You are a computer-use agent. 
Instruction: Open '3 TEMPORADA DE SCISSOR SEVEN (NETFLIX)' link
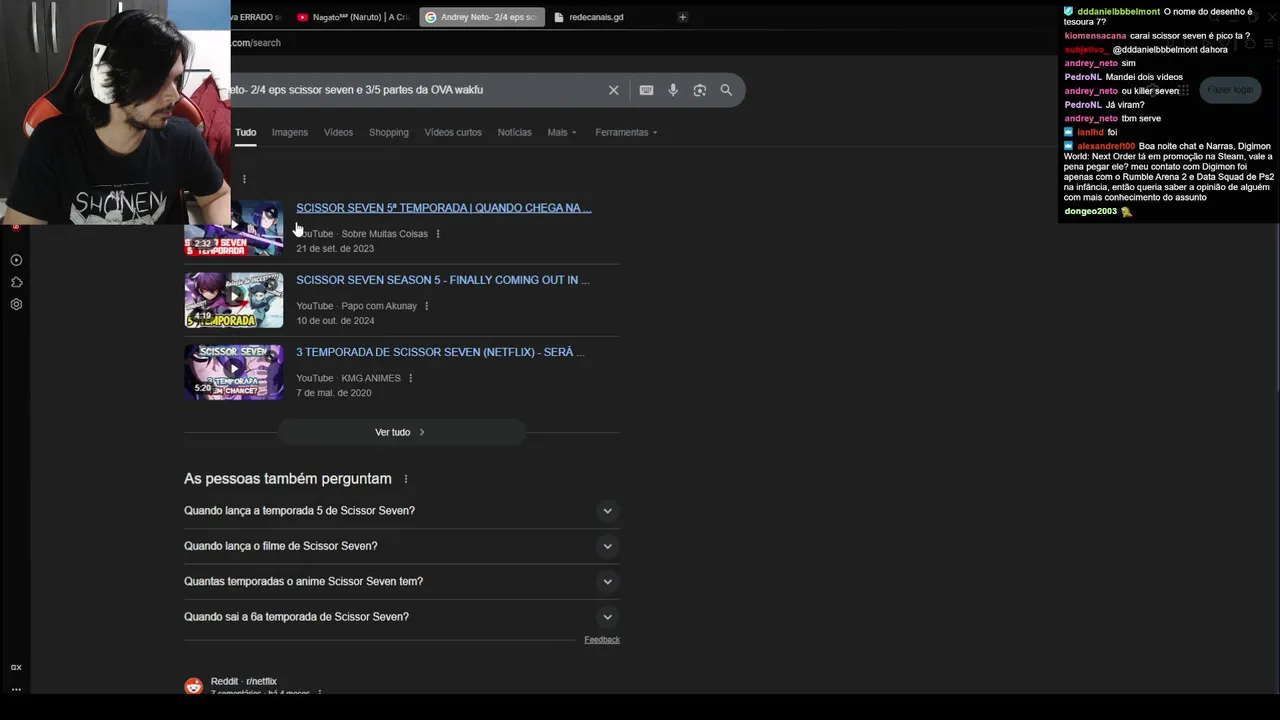(440, 352)
